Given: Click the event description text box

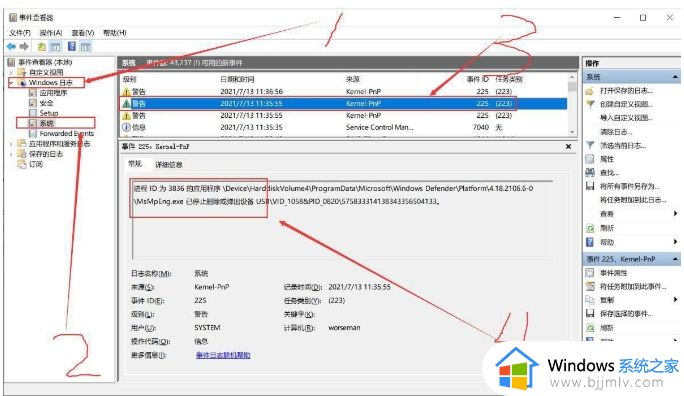Looking at the screenshot, I should pos(342,219).
